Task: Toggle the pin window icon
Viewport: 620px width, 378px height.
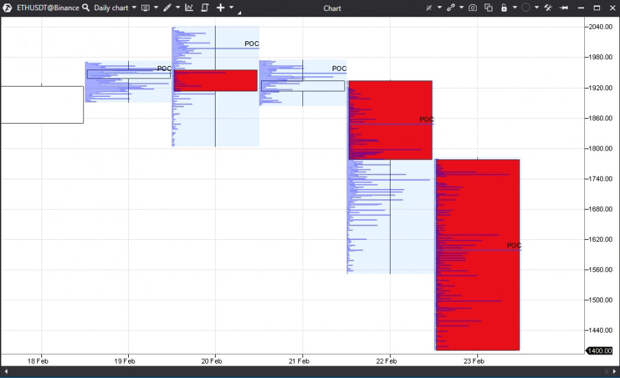Action: click(x=564, y=8)
